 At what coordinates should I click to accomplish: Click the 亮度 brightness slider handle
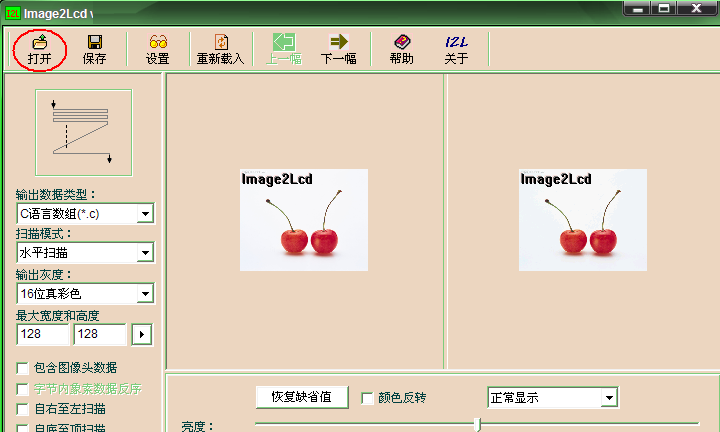pos(477,424)
